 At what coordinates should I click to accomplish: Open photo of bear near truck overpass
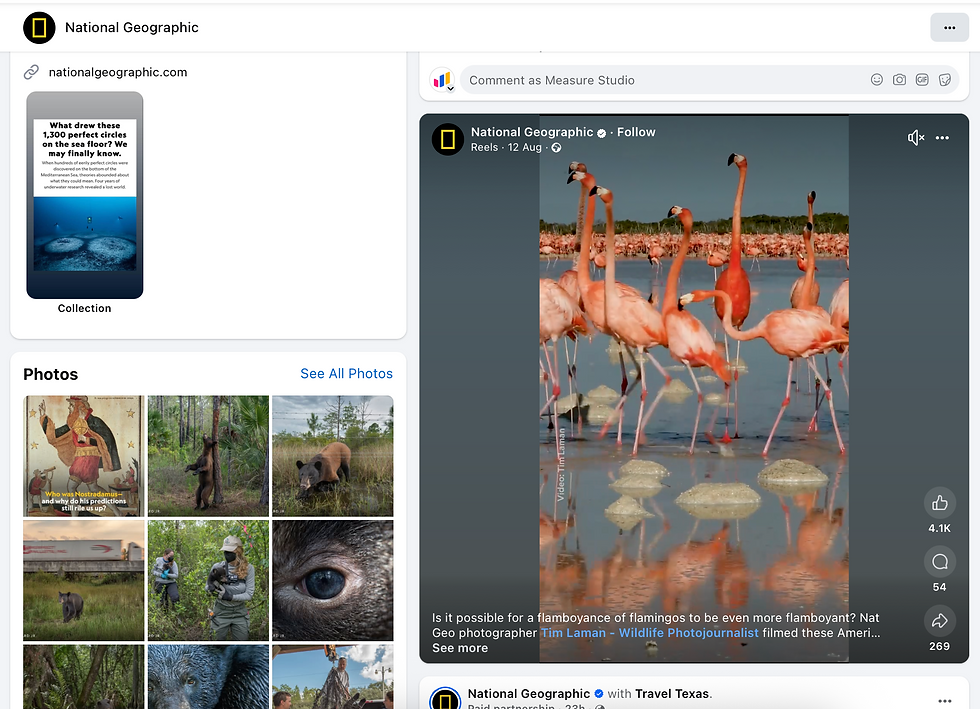pyautogui.click(x=84, y=580)
